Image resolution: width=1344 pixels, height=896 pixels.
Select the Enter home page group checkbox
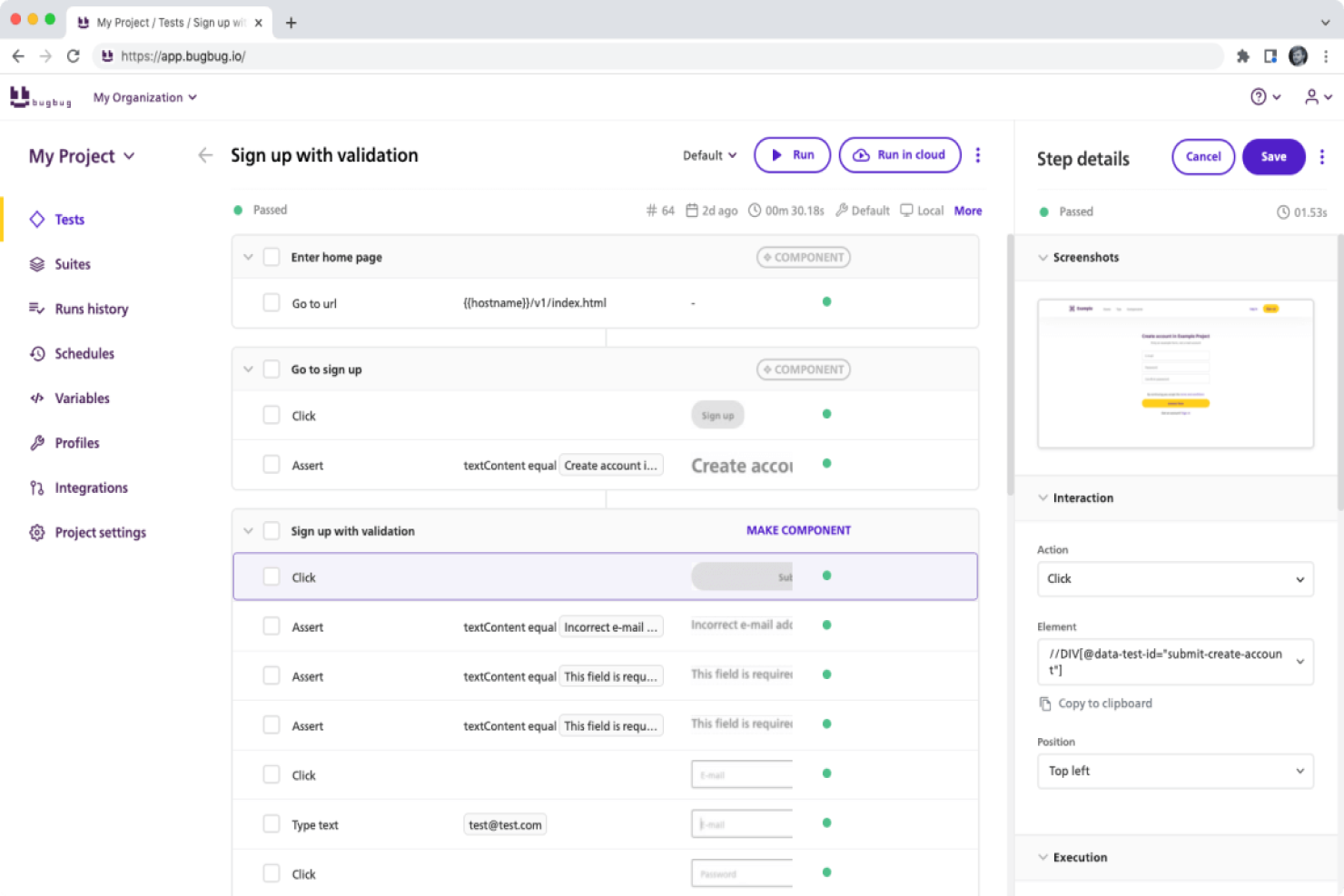tap(272, 257)
